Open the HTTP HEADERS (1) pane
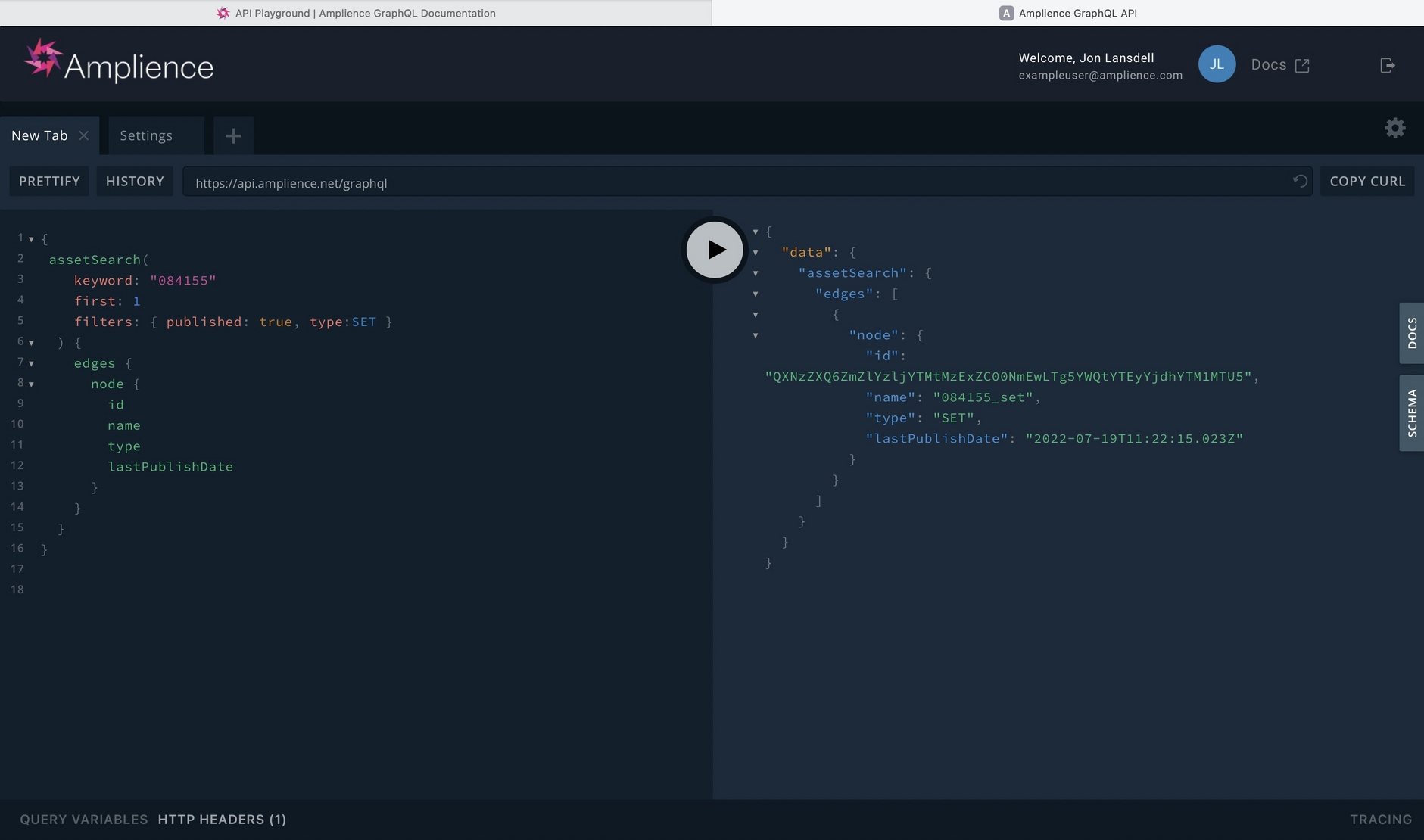The width and height of the screenshot is (1424, 840). pyautogui.click(x=222, y=820)
